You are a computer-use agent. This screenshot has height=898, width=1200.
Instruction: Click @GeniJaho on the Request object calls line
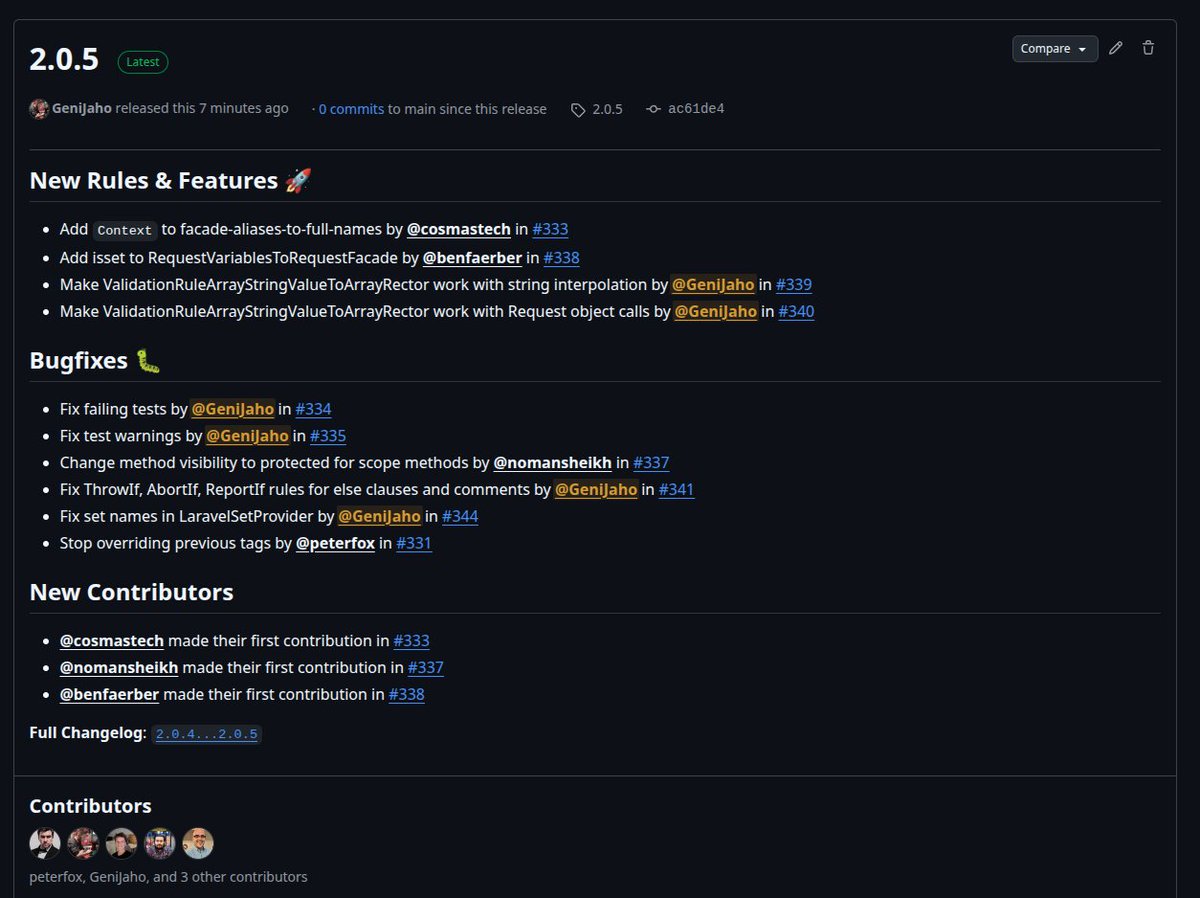point(716,311)
